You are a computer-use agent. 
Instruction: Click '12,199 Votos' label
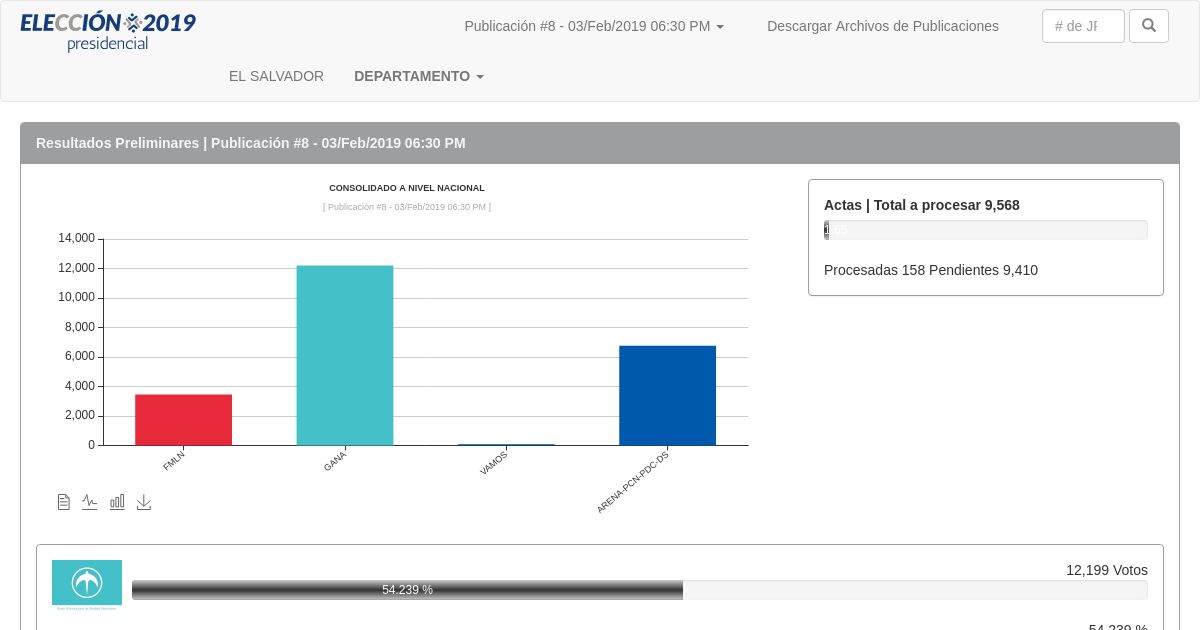(x=1107, y=570)
